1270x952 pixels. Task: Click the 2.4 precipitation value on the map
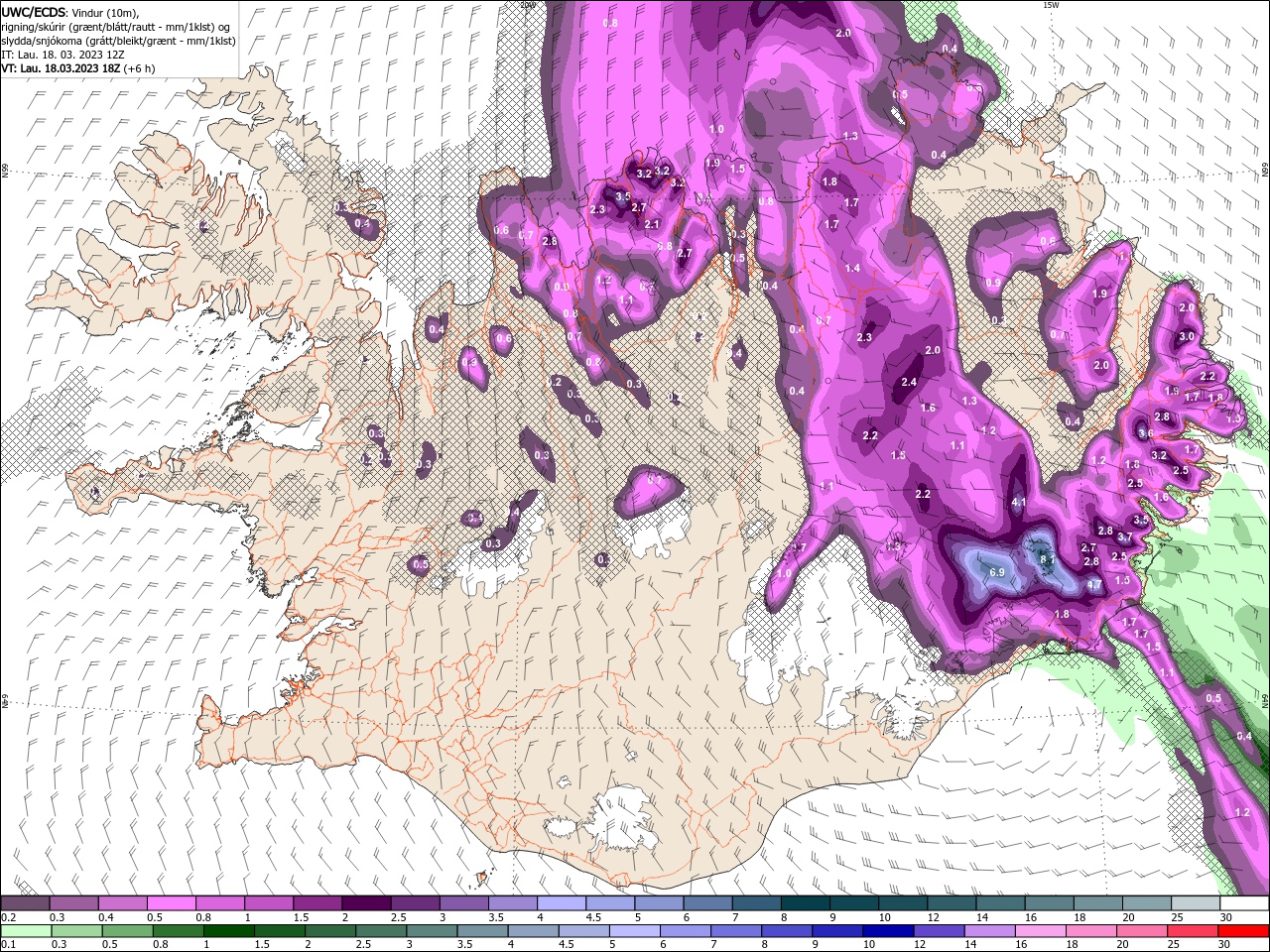click(x=909, y=383)
